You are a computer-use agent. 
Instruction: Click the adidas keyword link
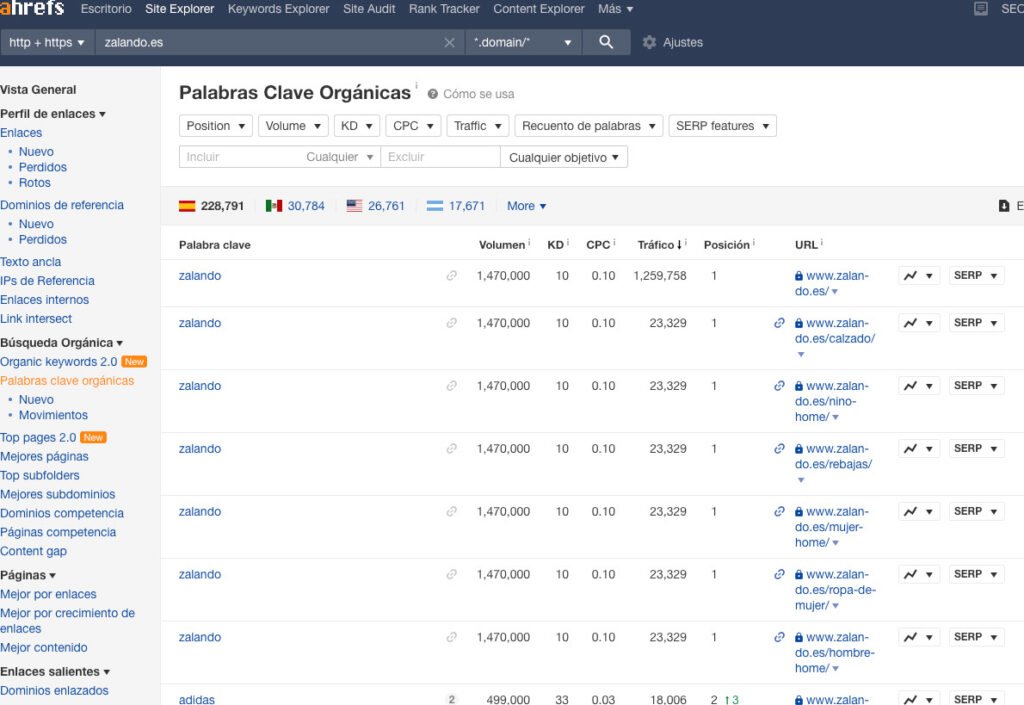click(x=197, y=699)
